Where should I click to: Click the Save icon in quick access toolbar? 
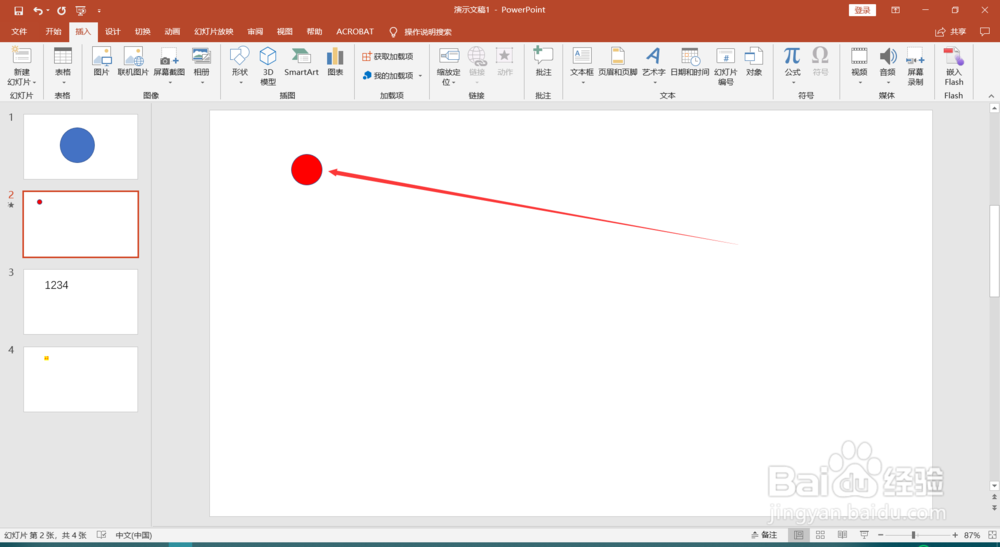[18, 10]
